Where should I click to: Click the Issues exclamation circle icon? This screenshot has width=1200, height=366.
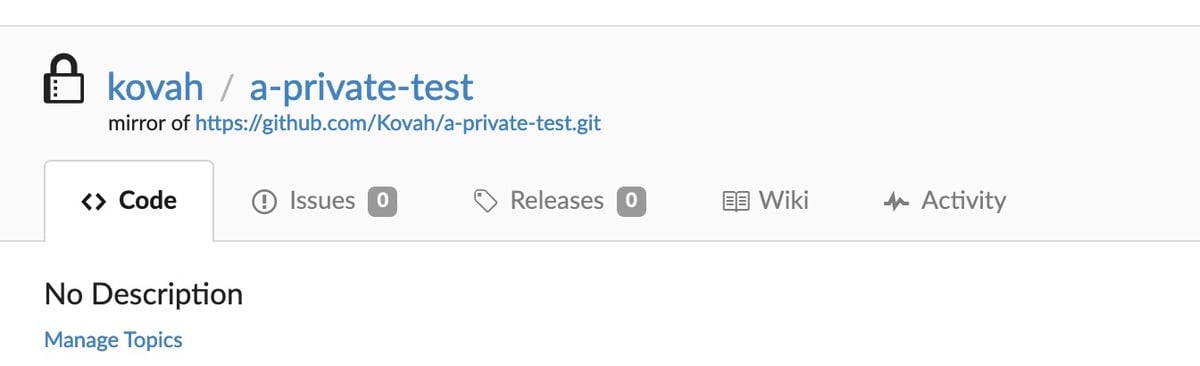265,201
